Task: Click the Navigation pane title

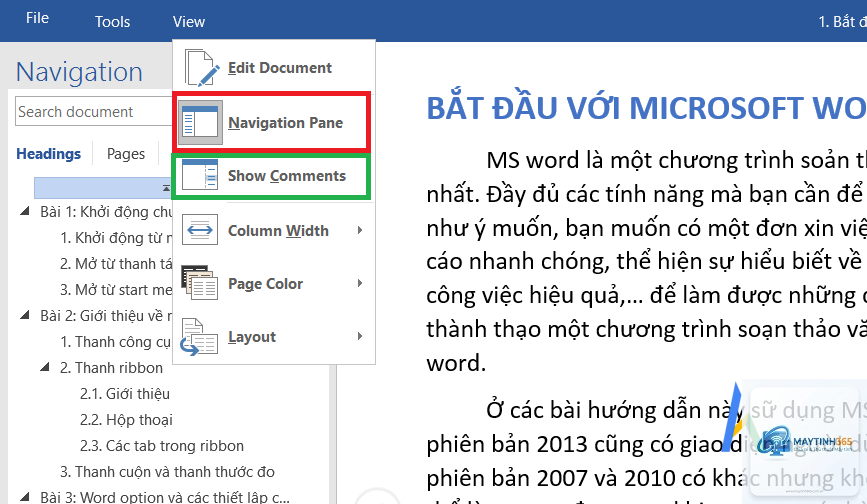Action: click(79, 72)
